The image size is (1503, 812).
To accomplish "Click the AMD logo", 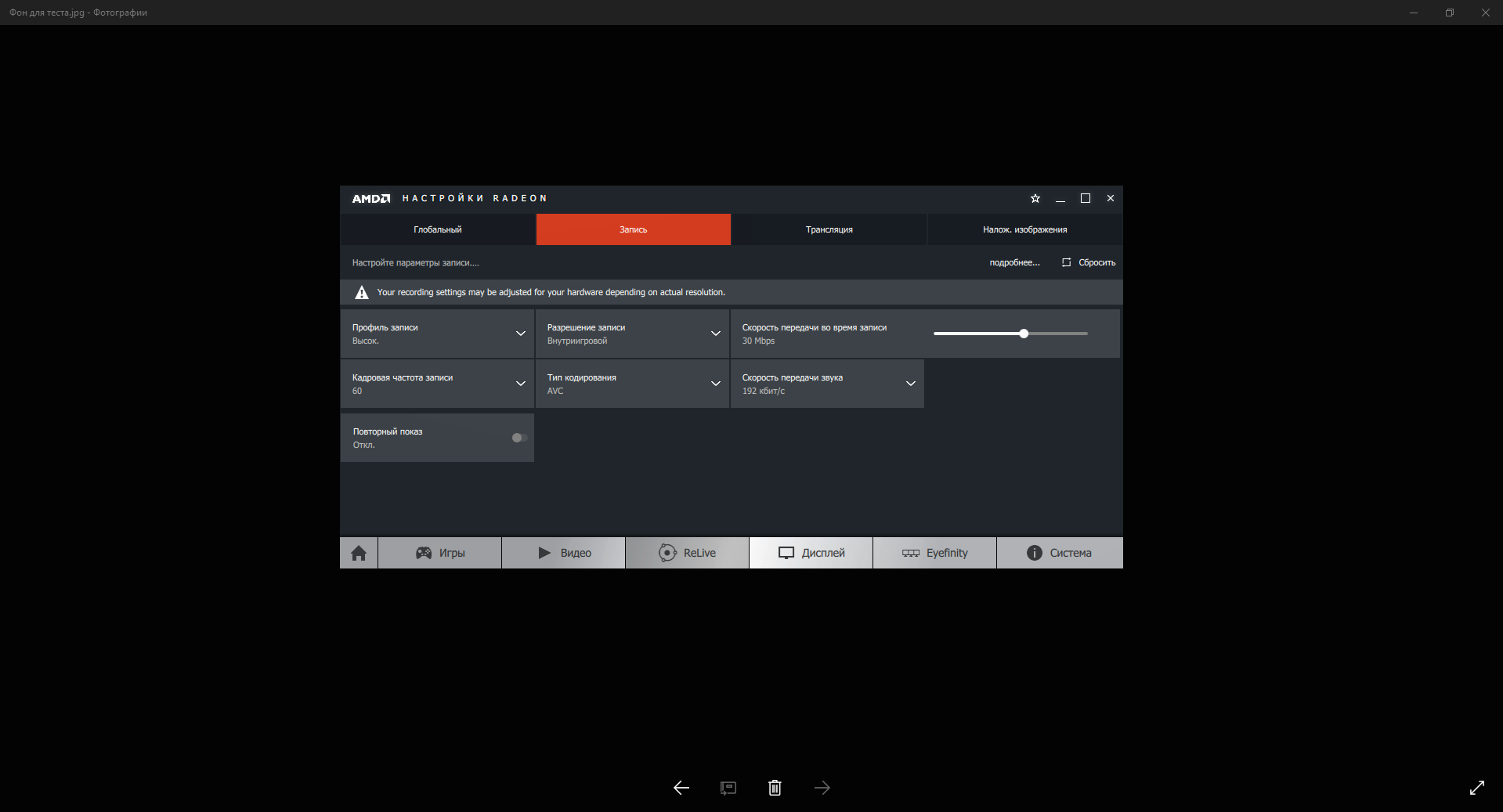I will (x=371, y=199).
